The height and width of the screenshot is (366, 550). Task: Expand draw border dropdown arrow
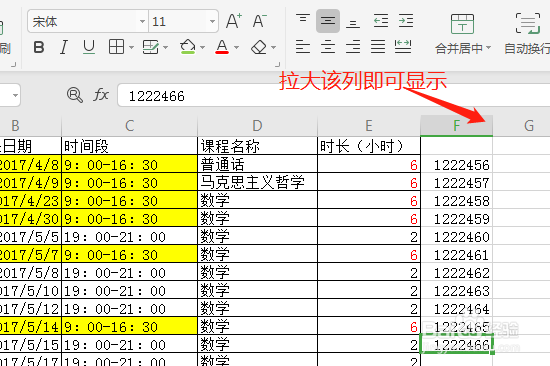(166, 47)
